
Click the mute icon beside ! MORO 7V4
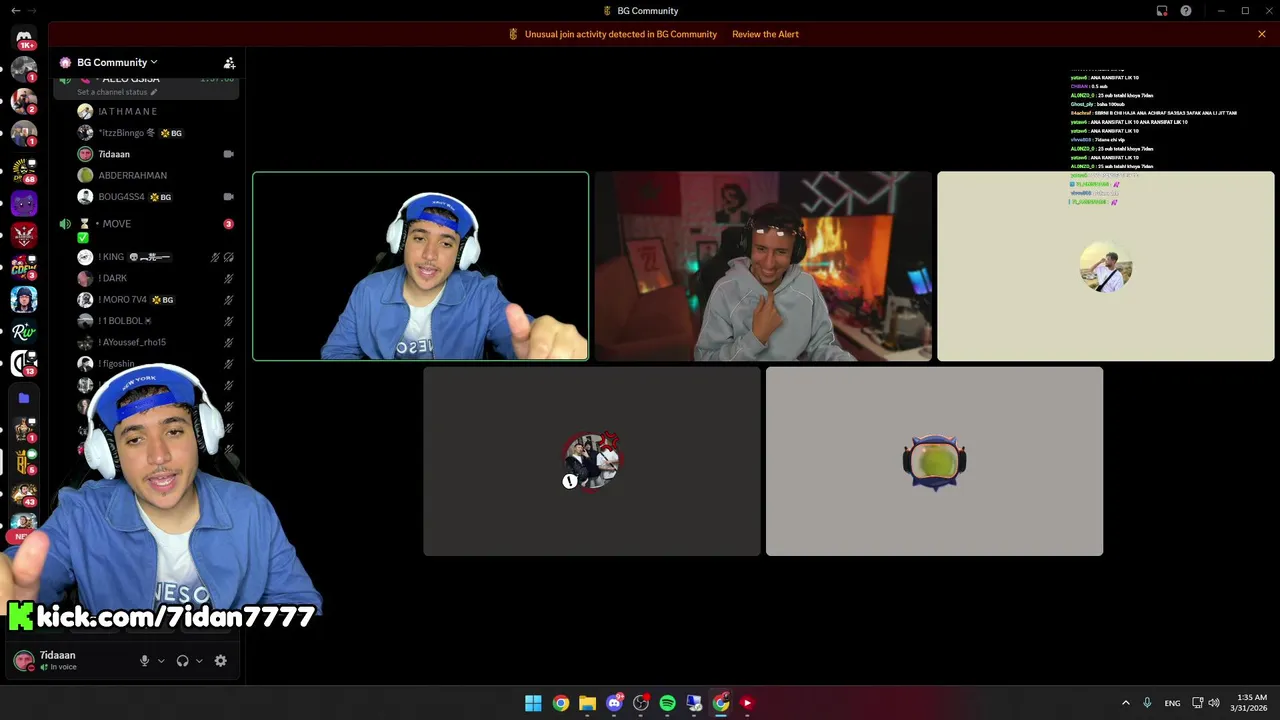coord(228,300)
